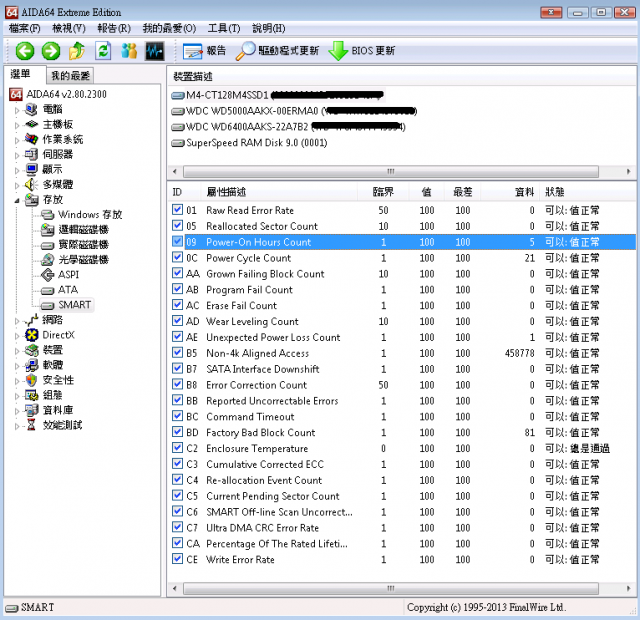
Task: Open BIOS 更新 download button
Action: point(362,51)
